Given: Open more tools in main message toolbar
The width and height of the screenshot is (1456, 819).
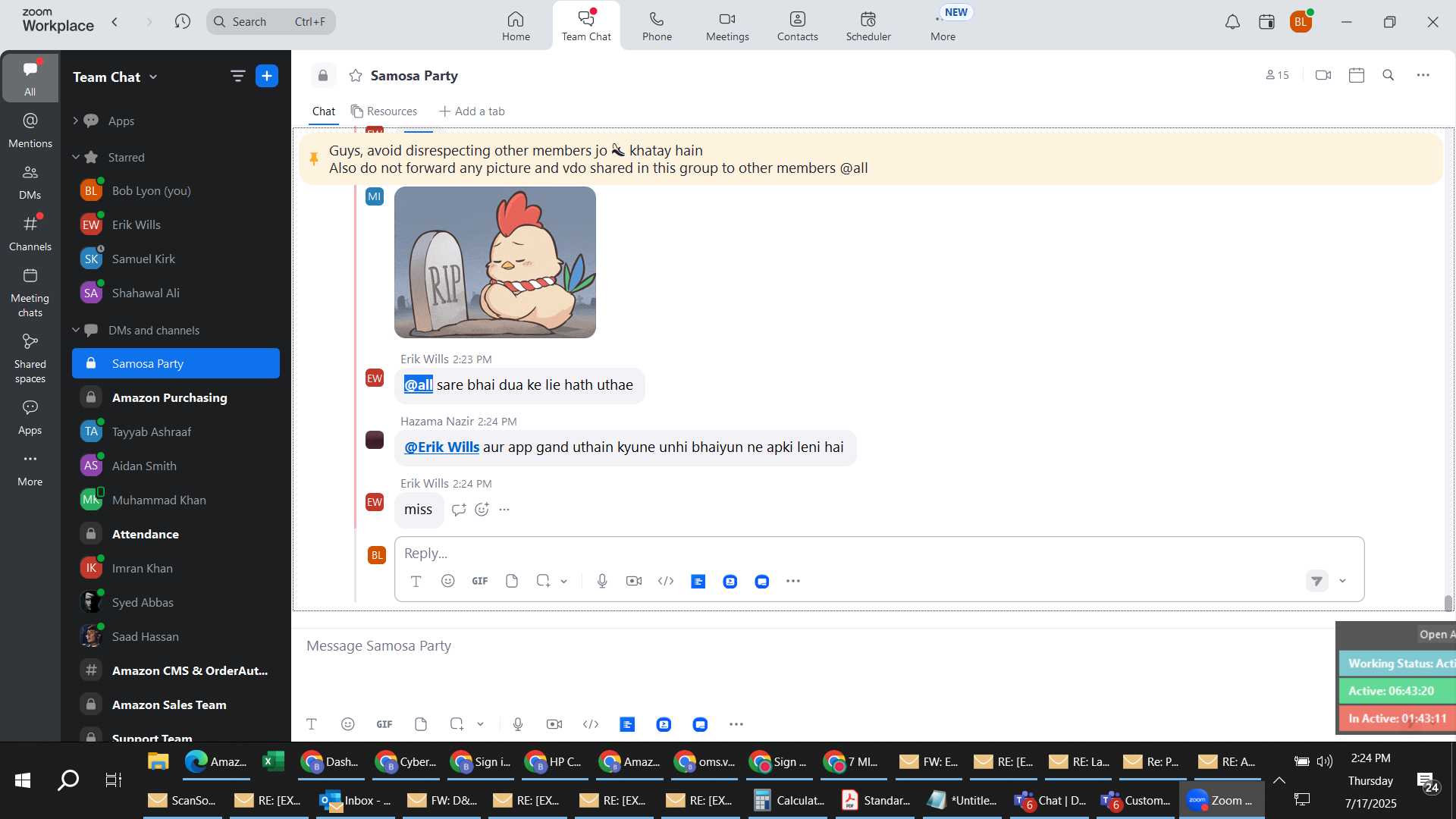Looking at the screenshot, I should coord(736,725).
